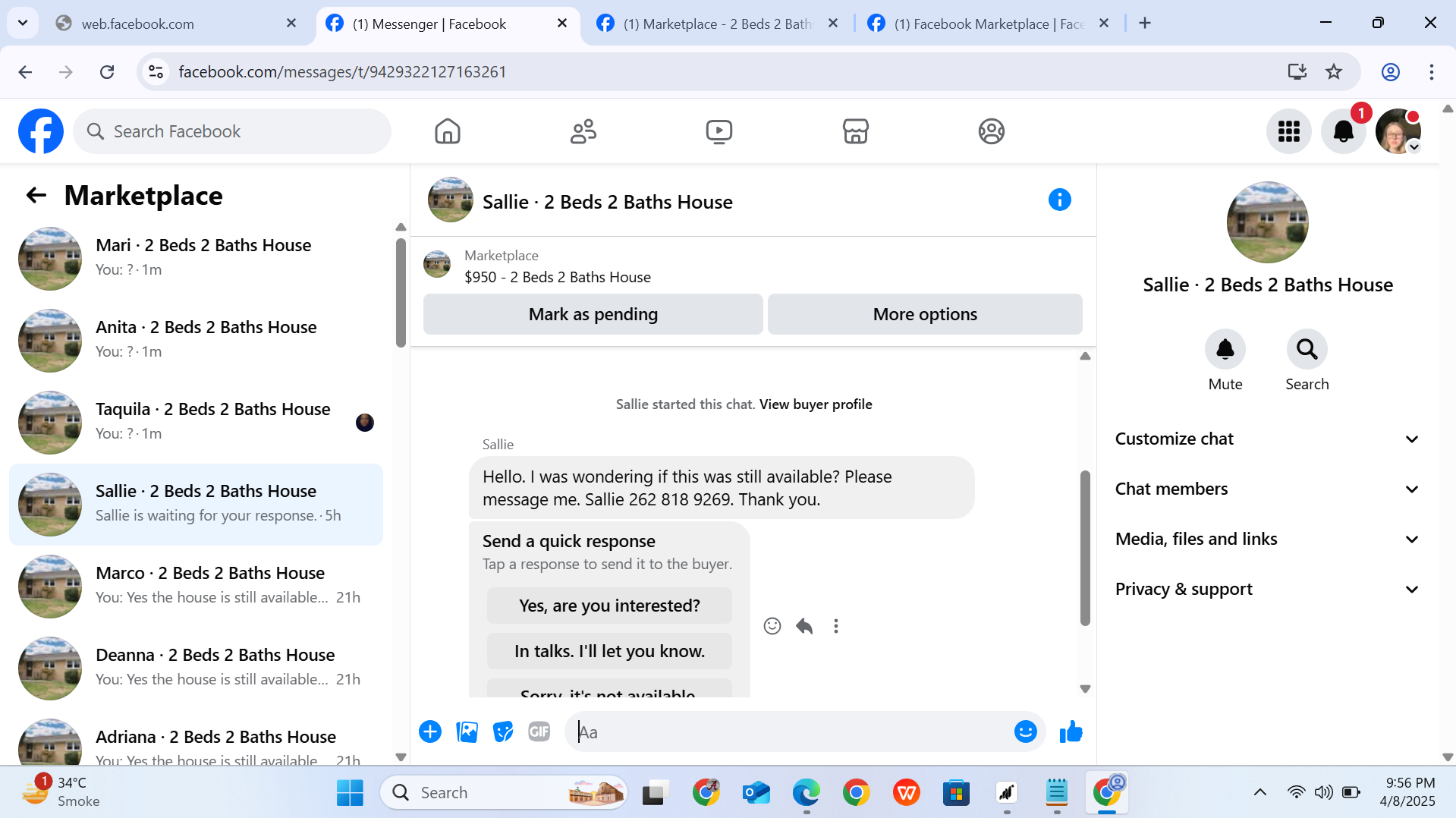Open Marco conversation in list
Viewport: 1456px width, 818px height.
(197, 586)
